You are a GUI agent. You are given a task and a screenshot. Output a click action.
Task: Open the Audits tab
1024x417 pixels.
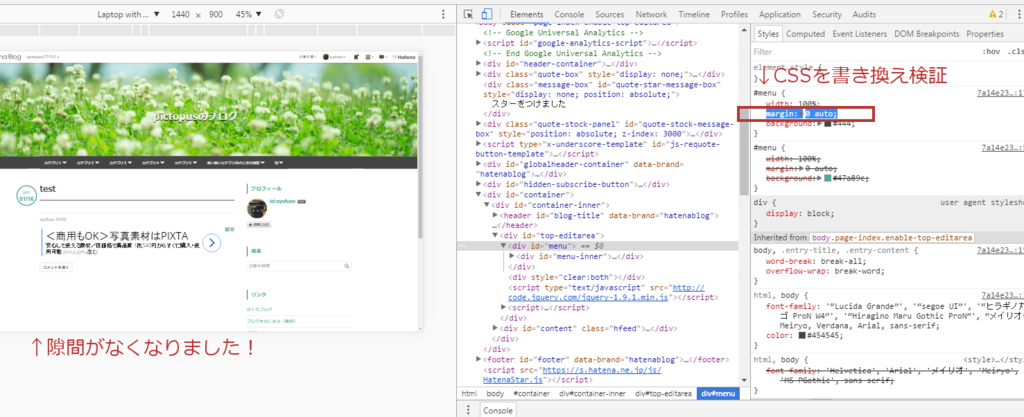click(x=864, y=14)
